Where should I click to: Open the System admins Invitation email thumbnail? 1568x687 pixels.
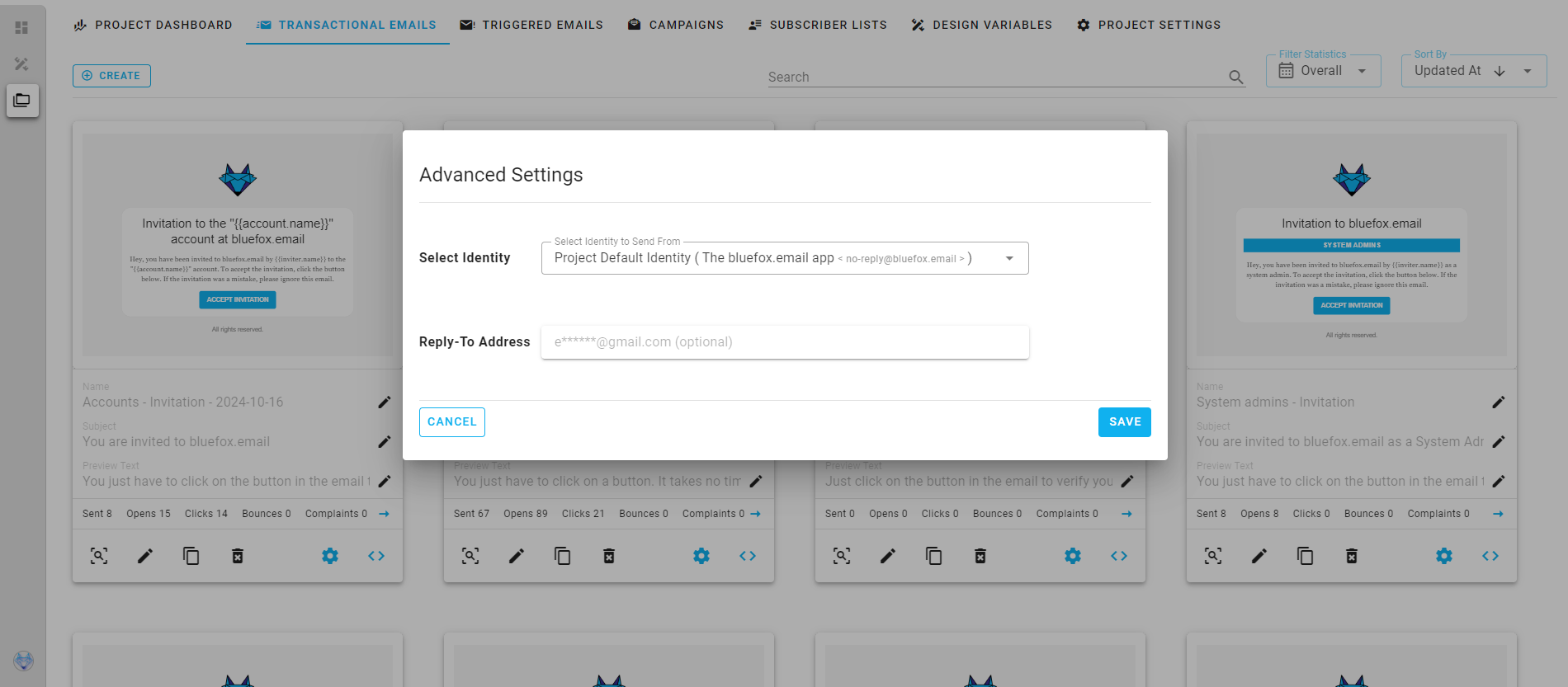point(1352,245)
